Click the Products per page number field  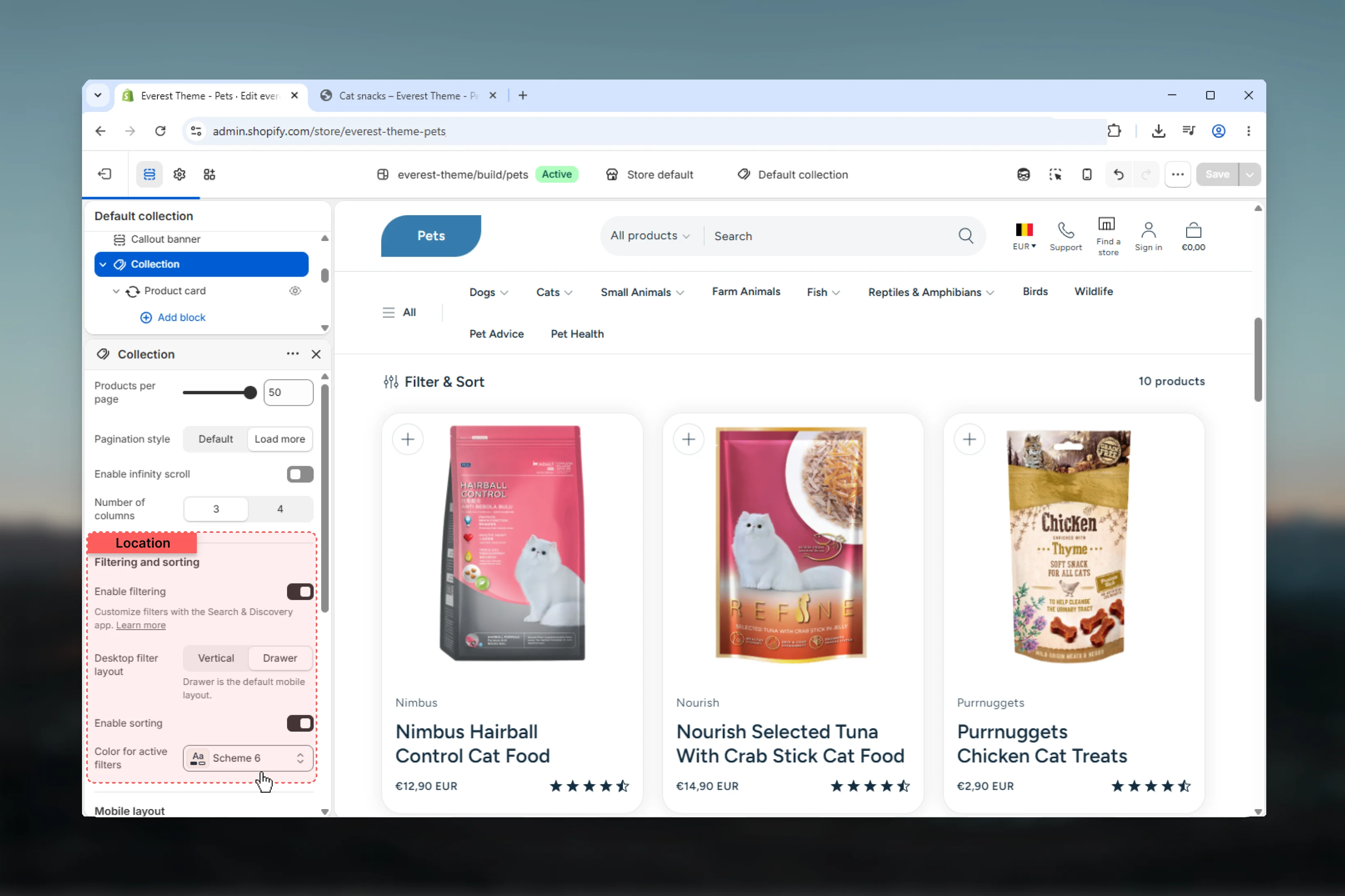[288, 392]
